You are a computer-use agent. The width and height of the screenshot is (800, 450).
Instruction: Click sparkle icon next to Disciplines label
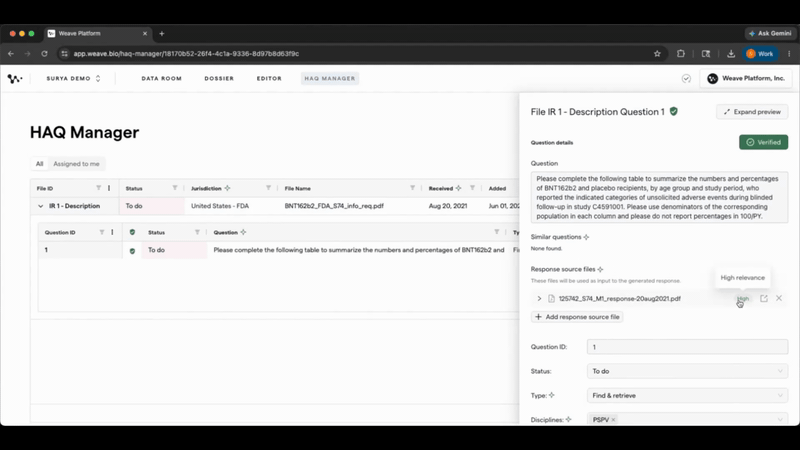tap(568, 419)
